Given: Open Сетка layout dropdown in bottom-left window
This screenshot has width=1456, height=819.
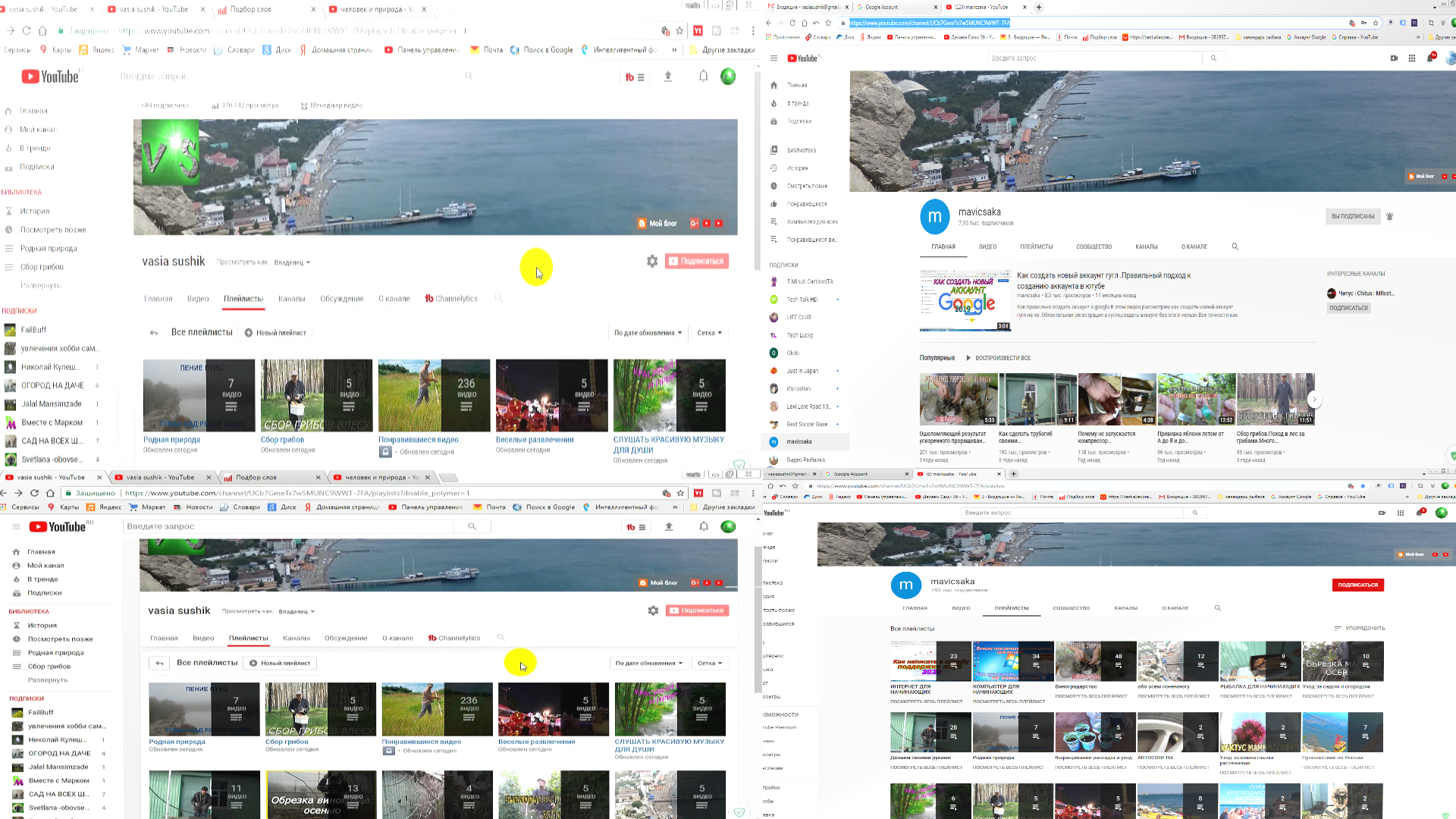Looking at the screenshot, I should click(711, 663).
